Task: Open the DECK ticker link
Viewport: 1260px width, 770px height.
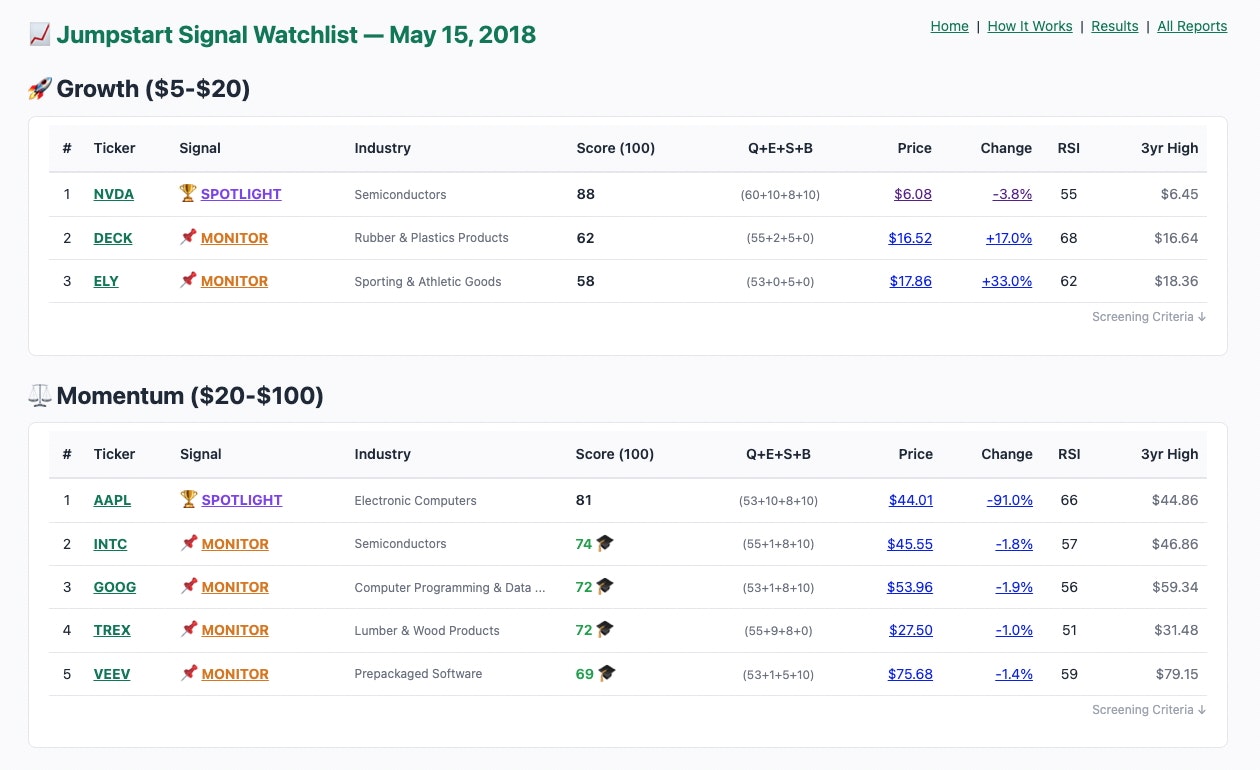Action: tap(113, 238)
